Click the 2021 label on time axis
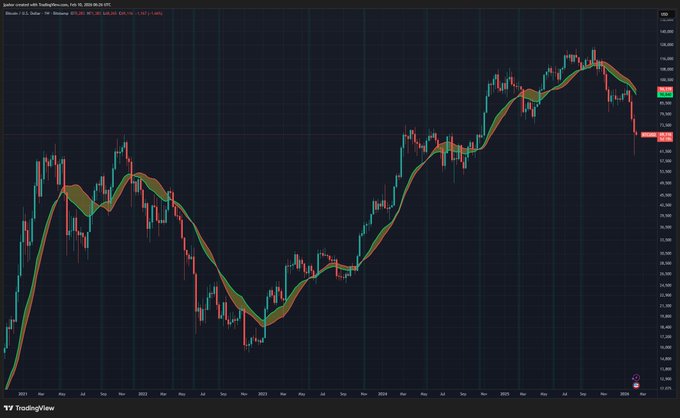 (21, 395)
